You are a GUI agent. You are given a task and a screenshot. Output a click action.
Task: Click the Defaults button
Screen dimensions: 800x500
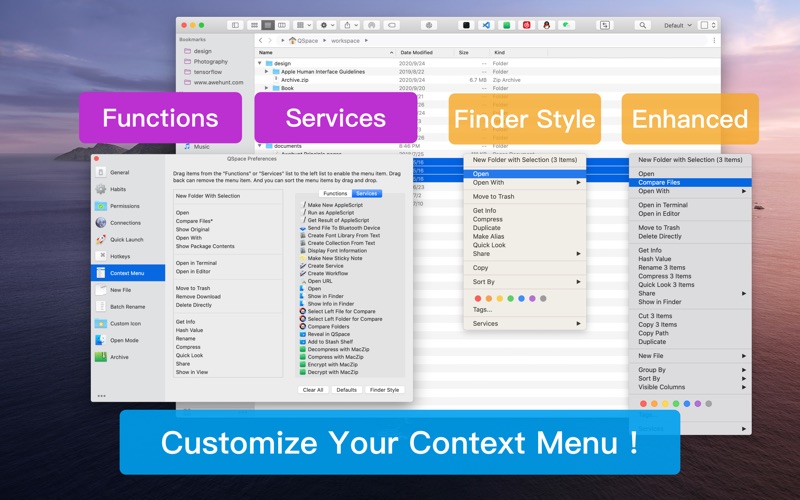click(346, 390)
